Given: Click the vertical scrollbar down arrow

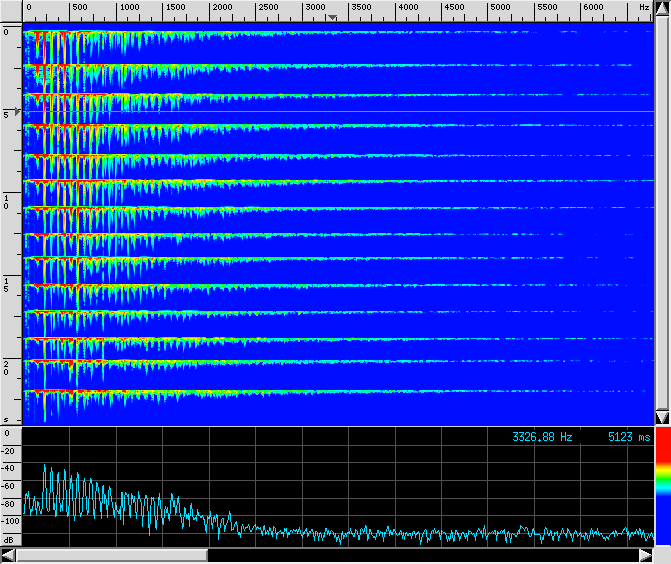Looking at the screenshot, I should 661,416.
